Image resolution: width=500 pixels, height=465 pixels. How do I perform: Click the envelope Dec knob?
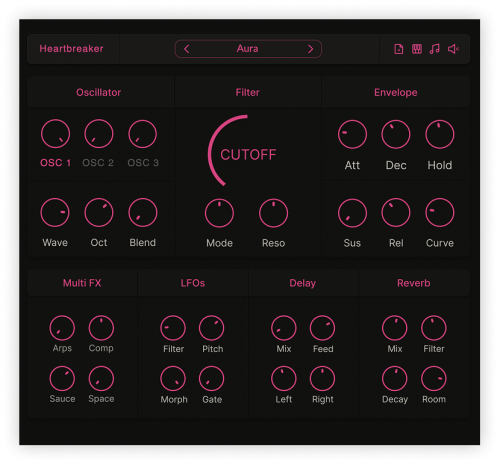[396, 134]
